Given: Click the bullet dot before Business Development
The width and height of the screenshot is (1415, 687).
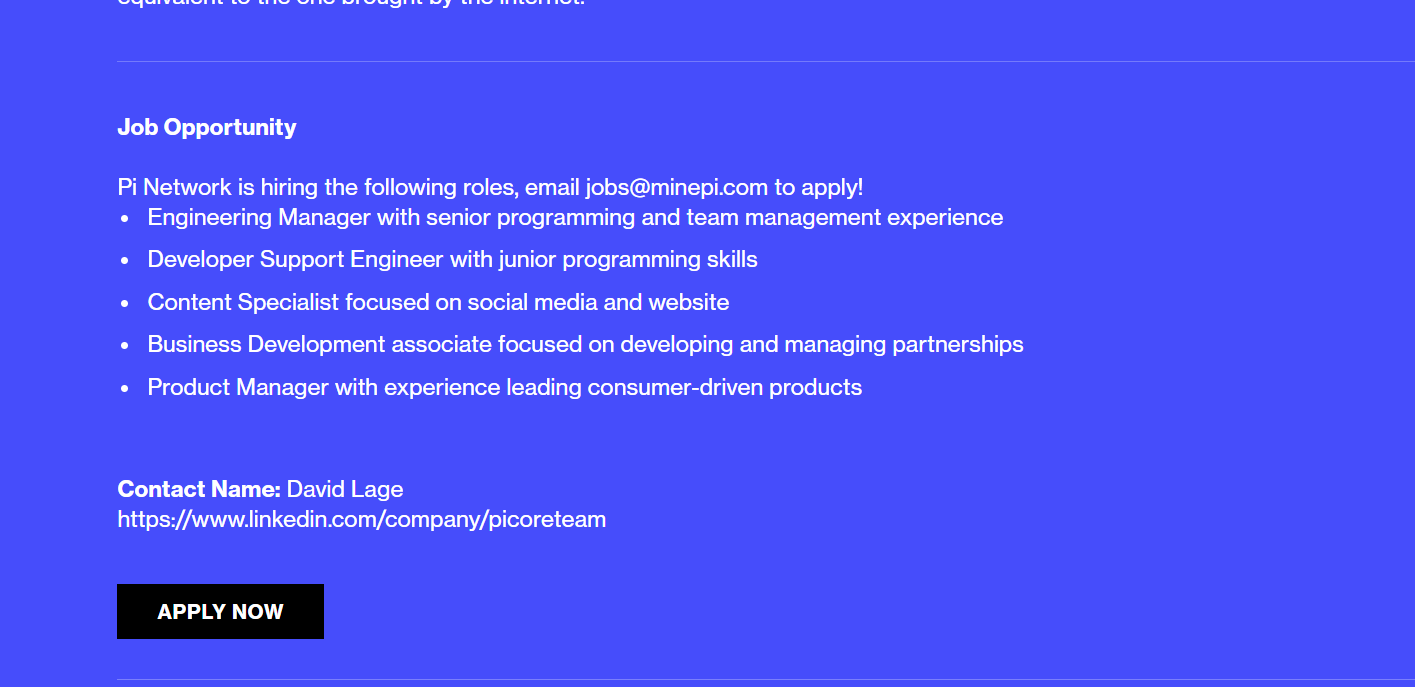Looking at the screenshot, I should click(125, 345).
